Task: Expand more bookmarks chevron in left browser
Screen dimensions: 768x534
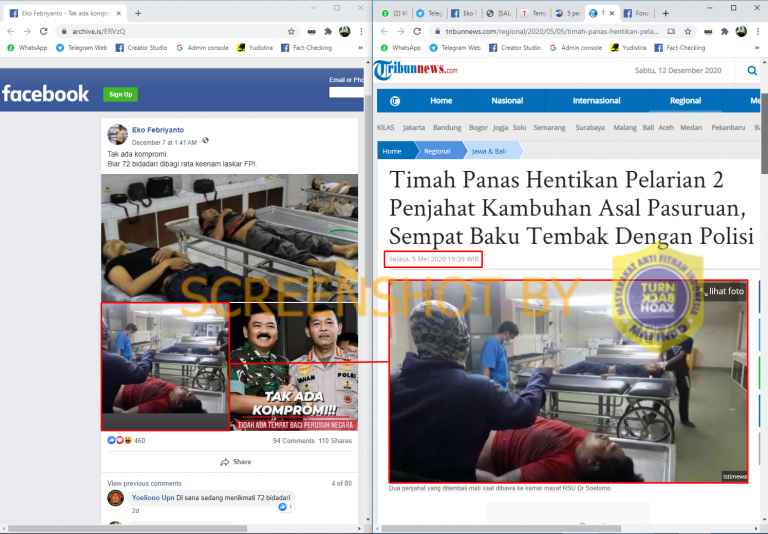Action: pyautogui.click(x=360, y=48)
